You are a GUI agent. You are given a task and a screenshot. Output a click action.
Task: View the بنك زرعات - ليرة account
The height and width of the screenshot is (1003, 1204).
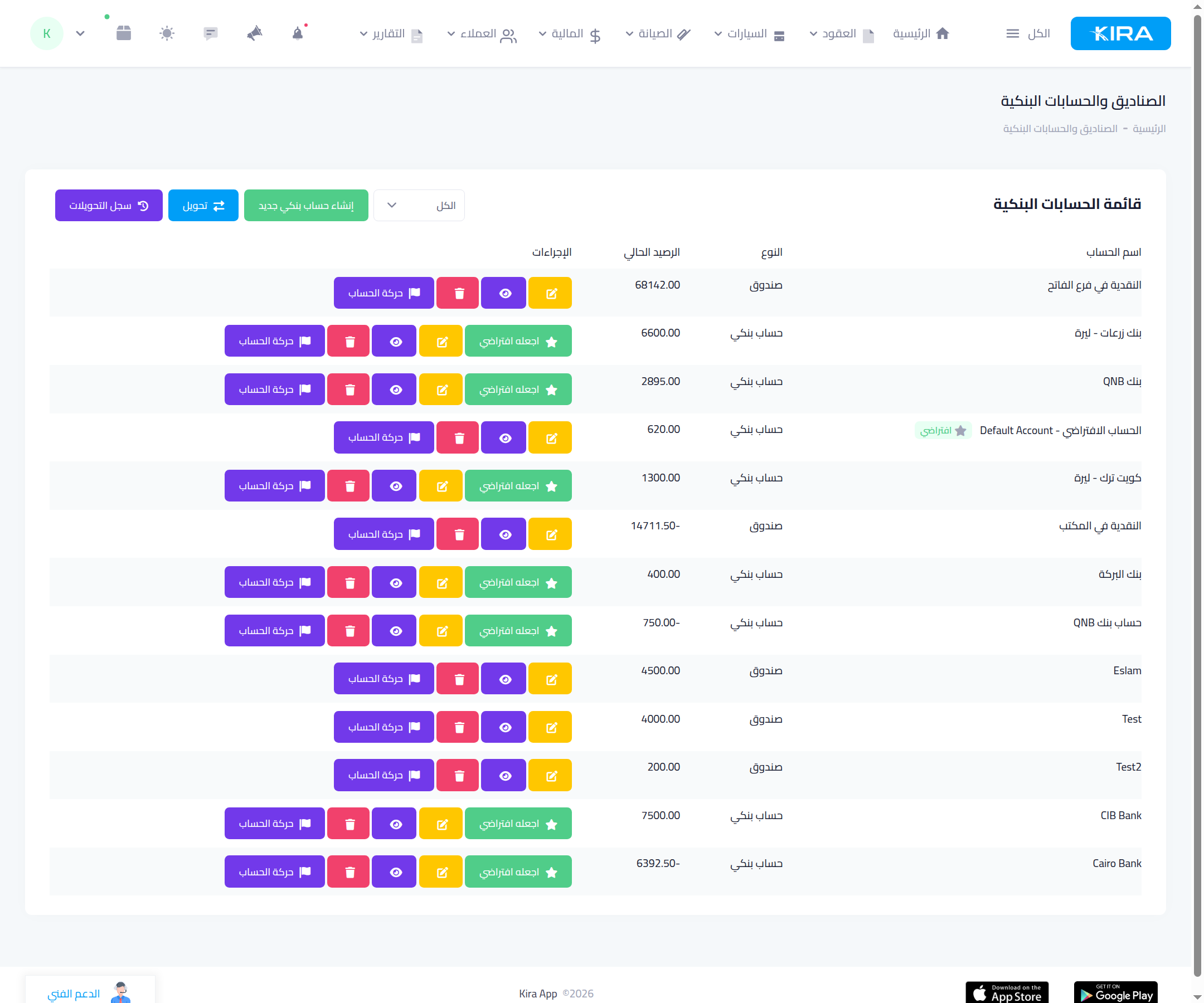394,341
